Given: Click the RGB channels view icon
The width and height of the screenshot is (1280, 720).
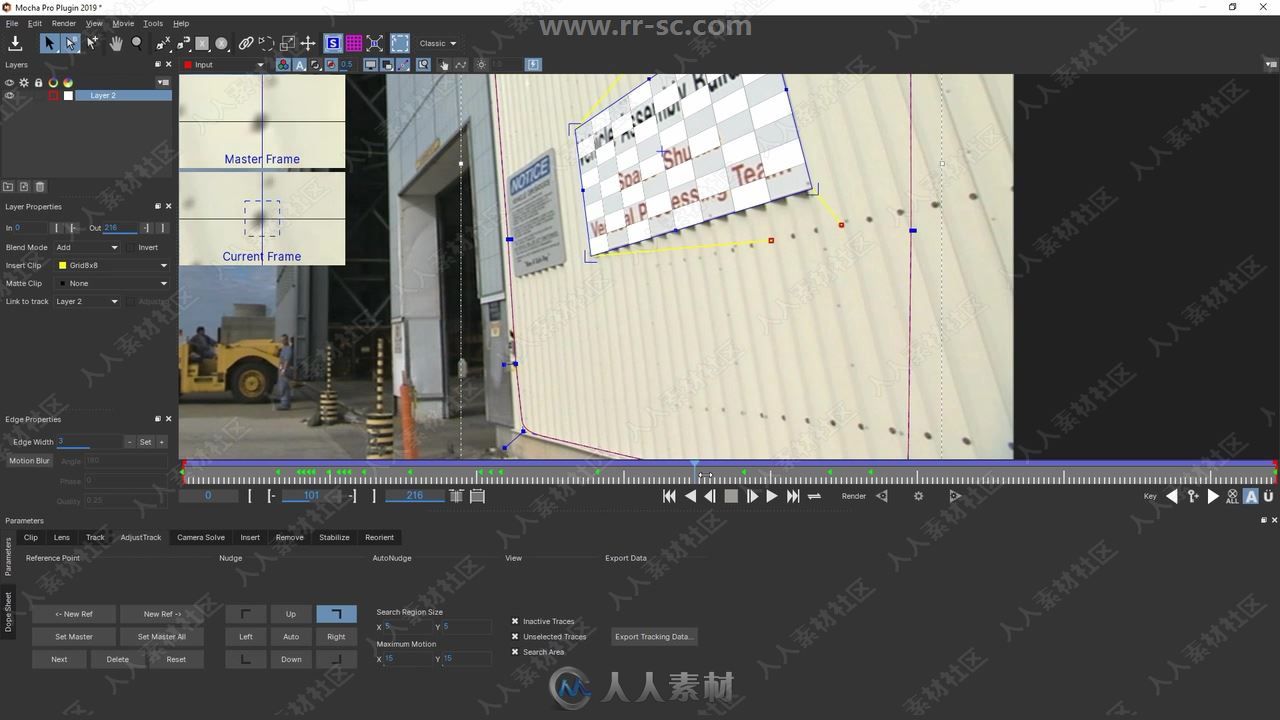Looking at the screenshot, I should 283,65.
